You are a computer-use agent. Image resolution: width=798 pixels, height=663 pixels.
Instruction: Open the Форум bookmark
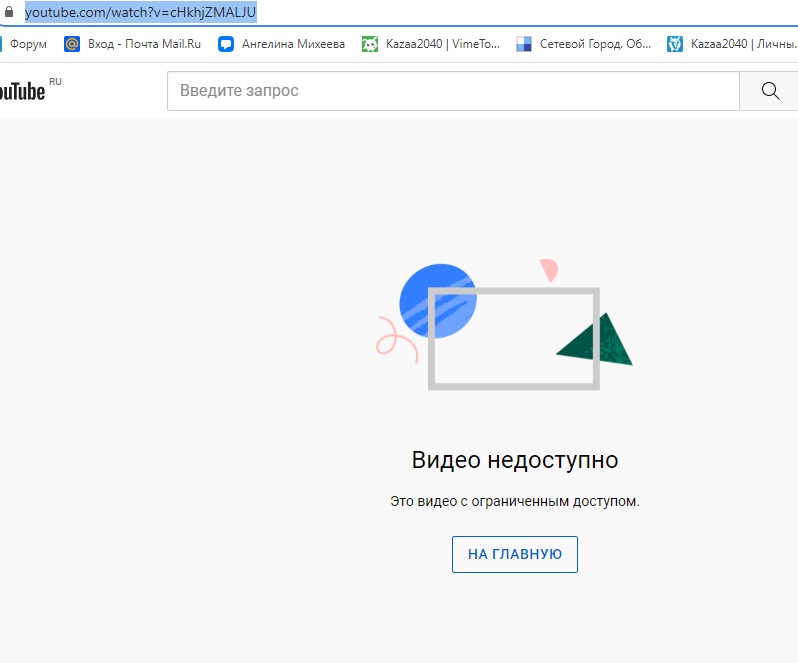(28, 44)
